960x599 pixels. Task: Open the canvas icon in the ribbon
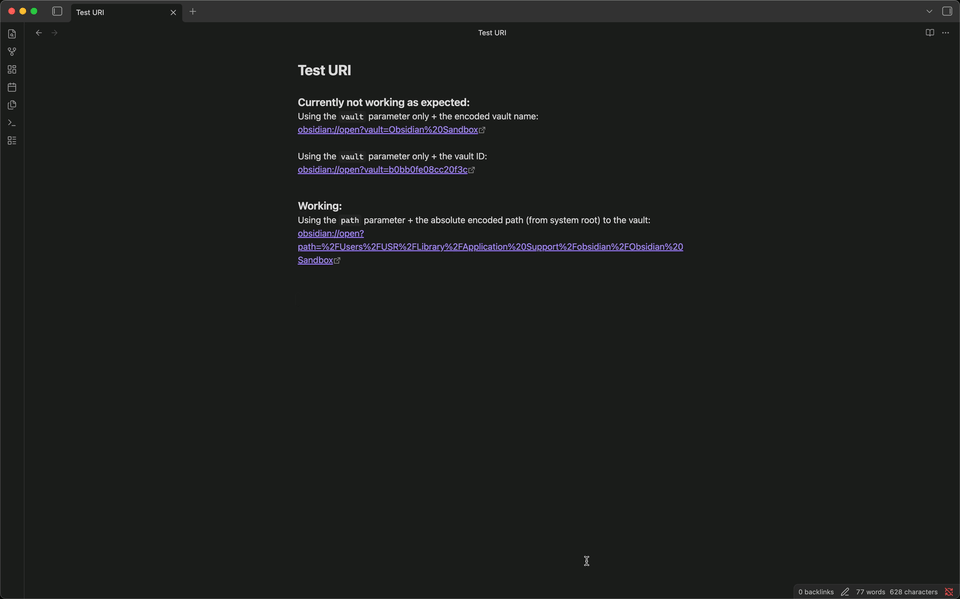pos(12,69)
